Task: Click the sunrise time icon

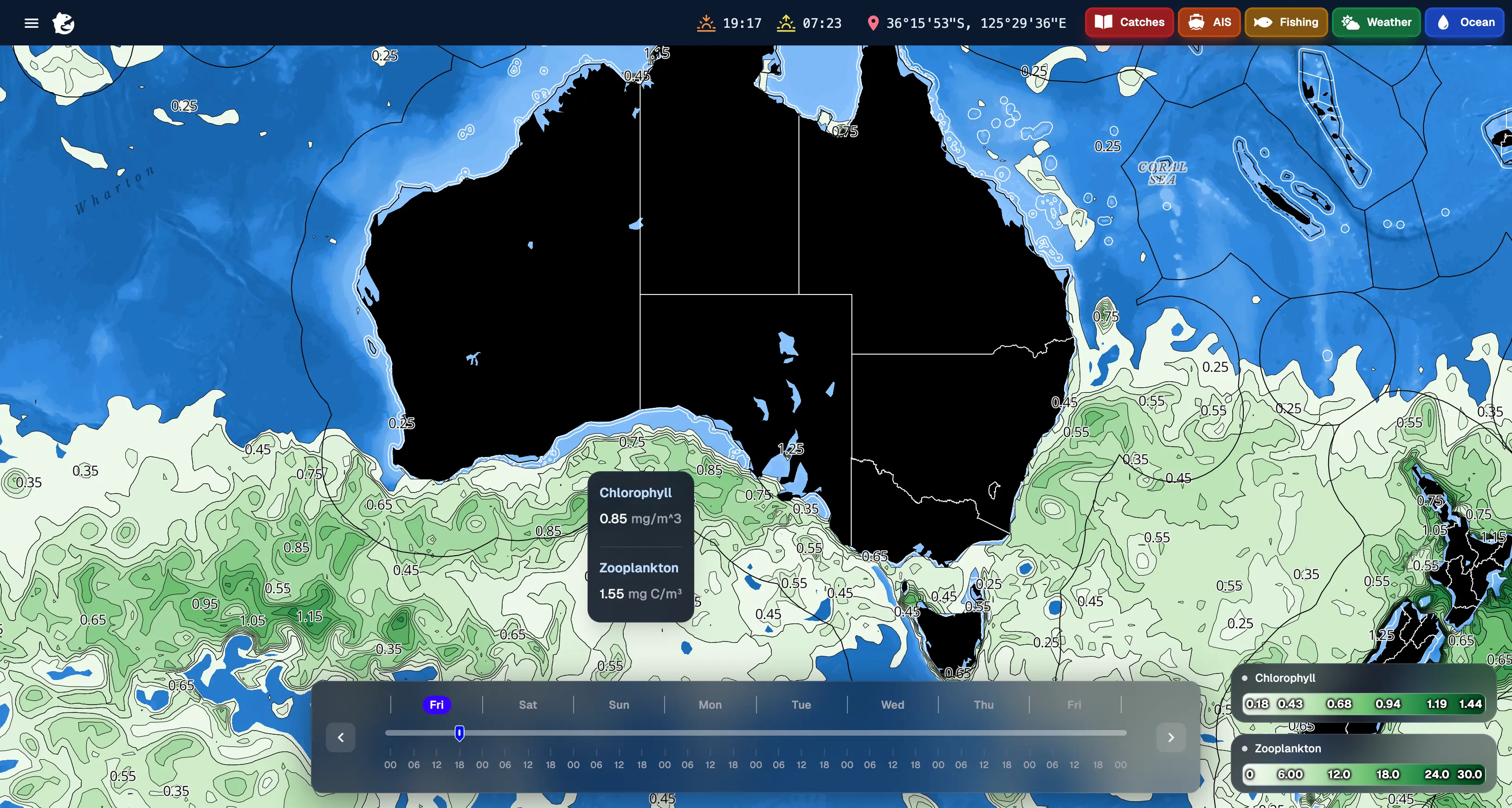Action: click(x=785, y=23)
